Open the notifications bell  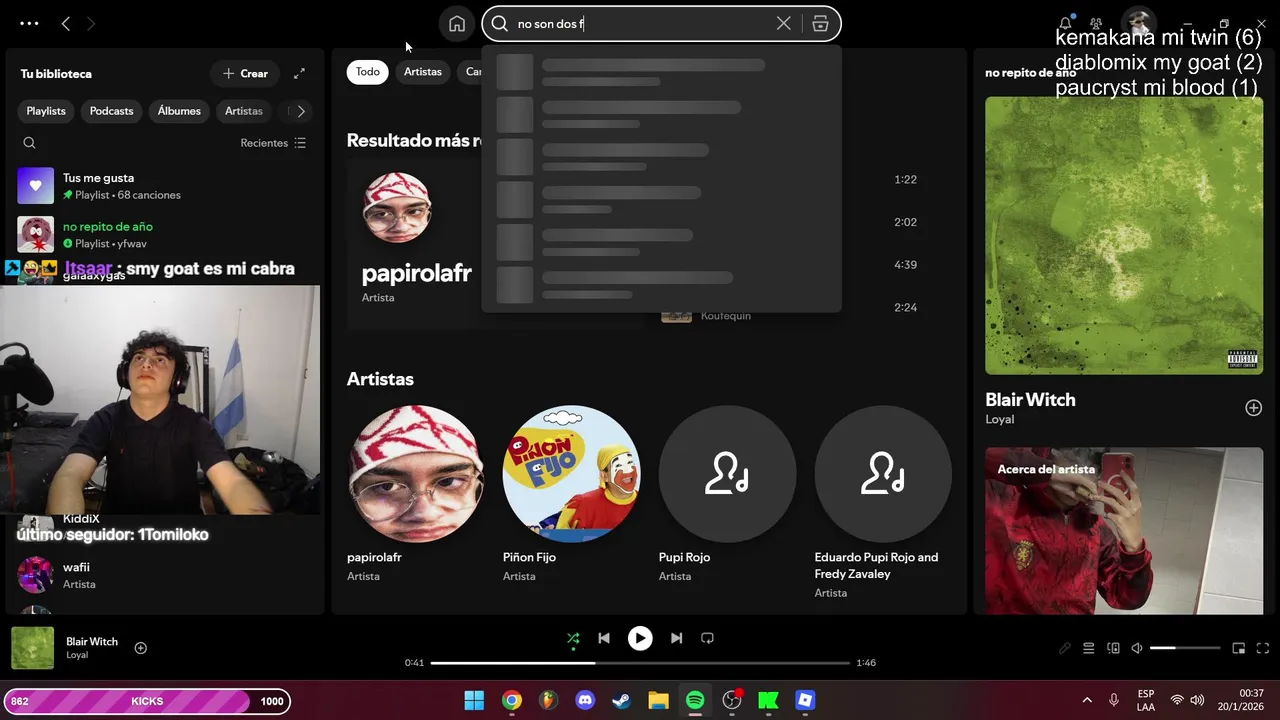click(x=1066, y=23)
